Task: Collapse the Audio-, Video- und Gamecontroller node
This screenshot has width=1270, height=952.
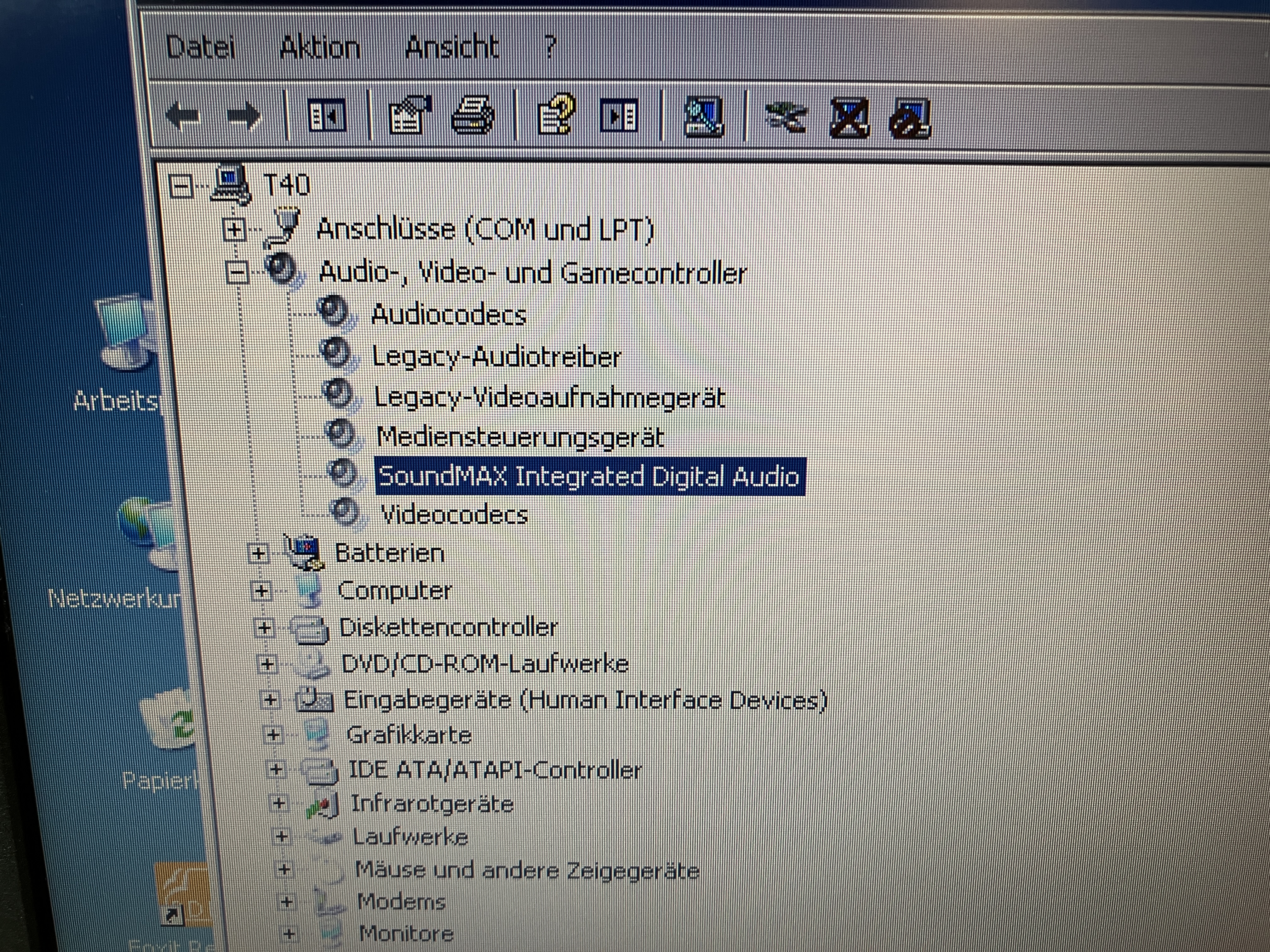Action: click(237, 273)
